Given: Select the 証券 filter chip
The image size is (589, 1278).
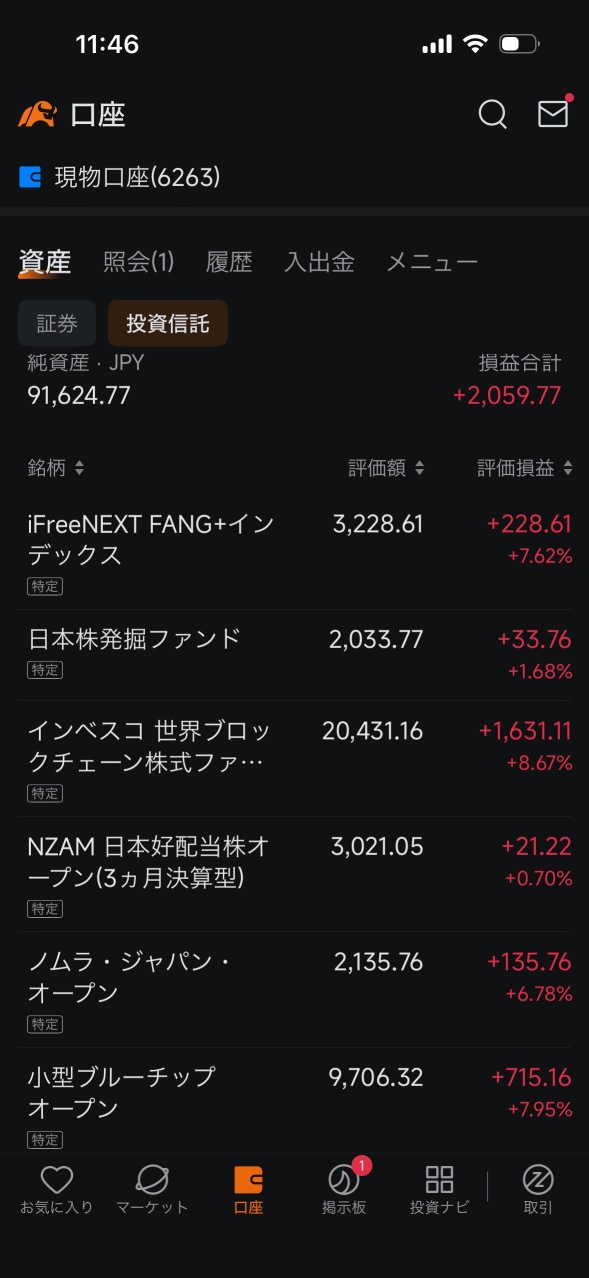Looking at the screenshot, I should click(x=57, y=323).
